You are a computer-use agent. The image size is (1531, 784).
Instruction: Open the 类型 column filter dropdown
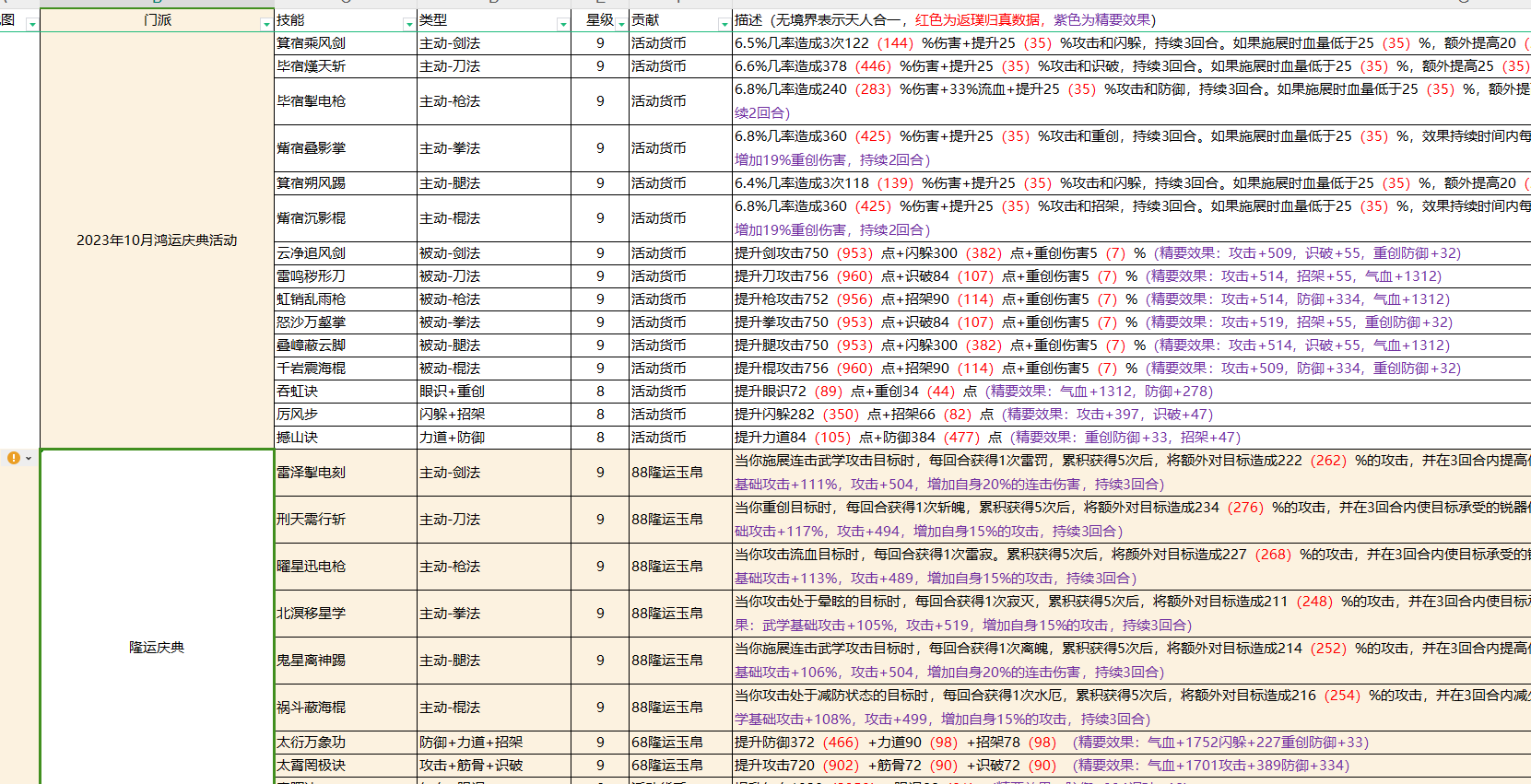563,24
